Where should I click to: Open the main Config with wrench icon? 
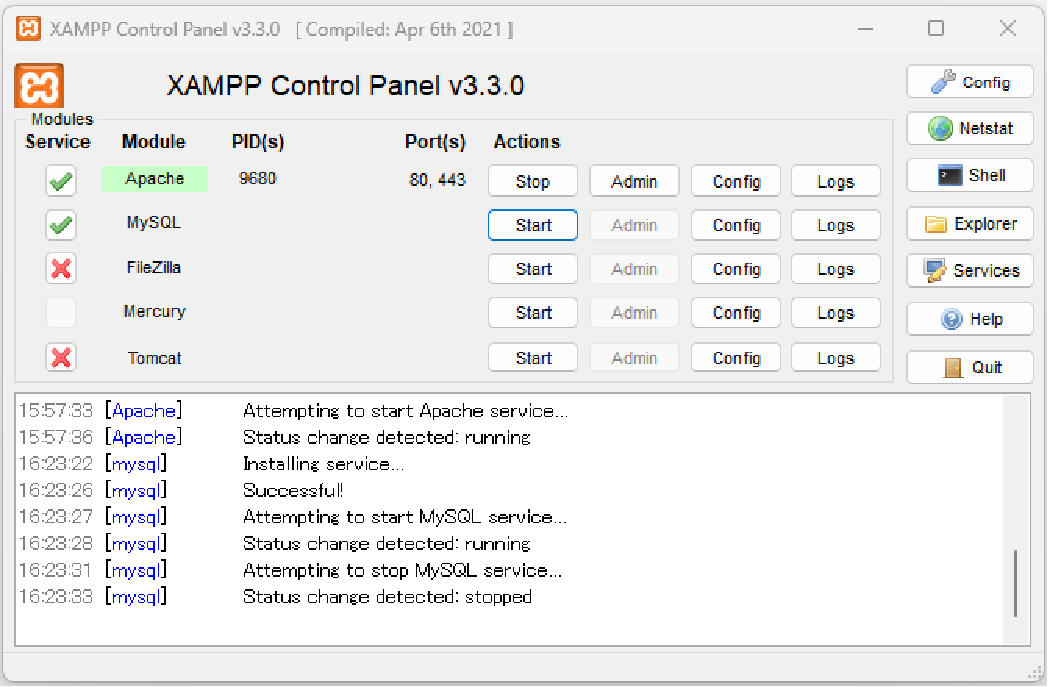970,82
